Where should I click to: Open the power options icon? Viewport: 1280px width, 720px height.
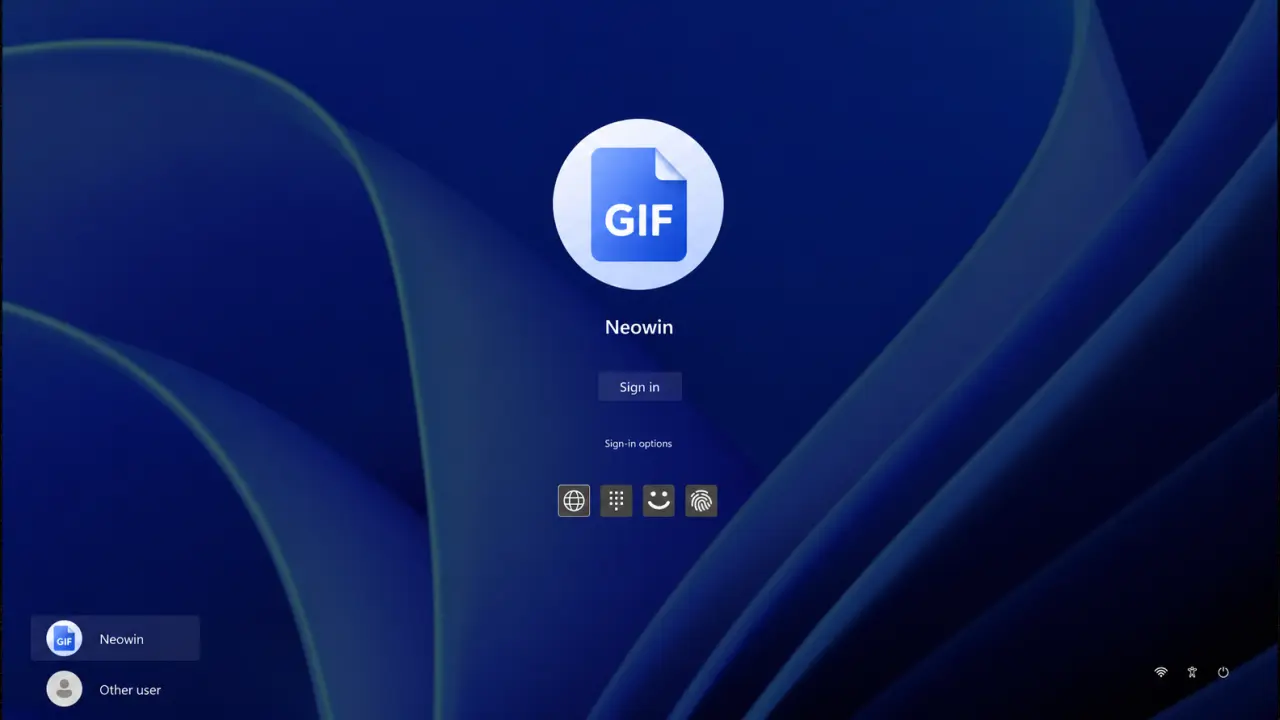(x=1223, y=672)
